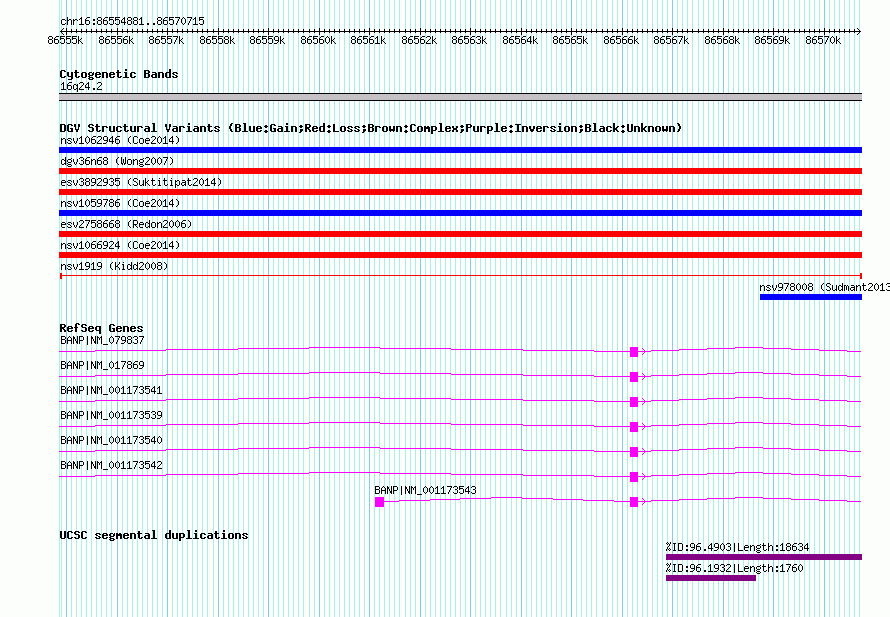Open the DGV Structural Variants track title
This screenshot has width=890, height=617.
[371, 128]
